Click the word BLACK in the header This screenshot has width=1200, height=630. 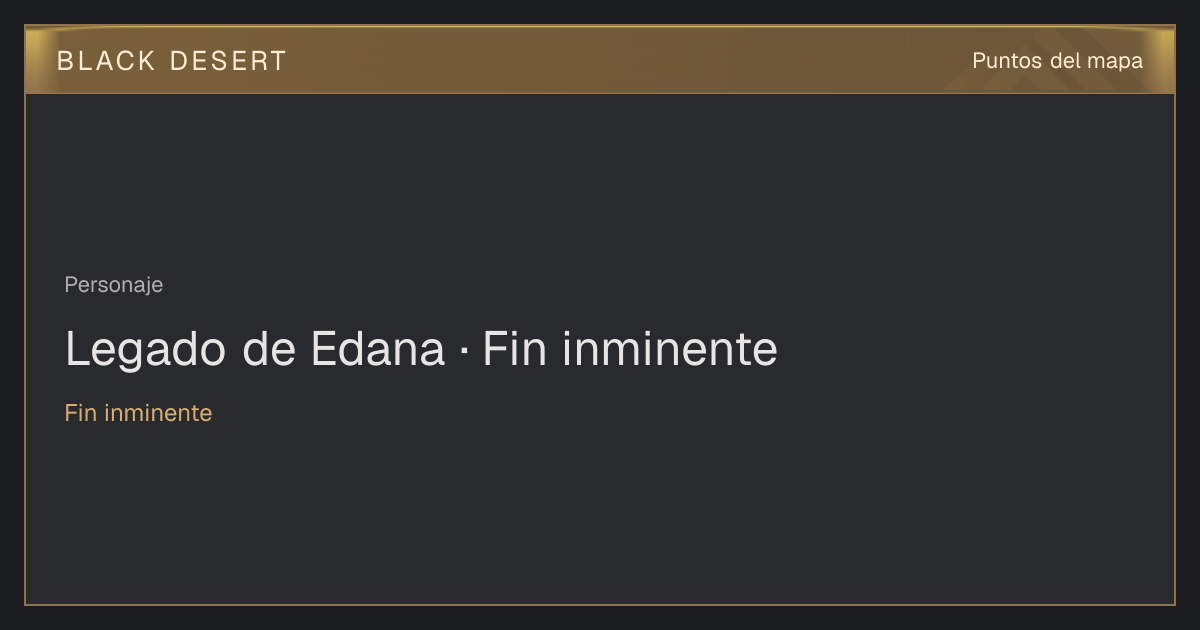pos(106,61)
